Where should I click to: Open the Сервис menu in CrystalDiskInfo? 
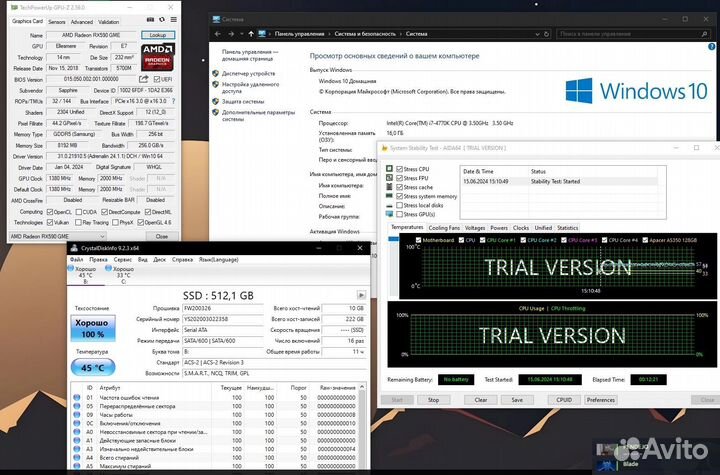(123, 260)
